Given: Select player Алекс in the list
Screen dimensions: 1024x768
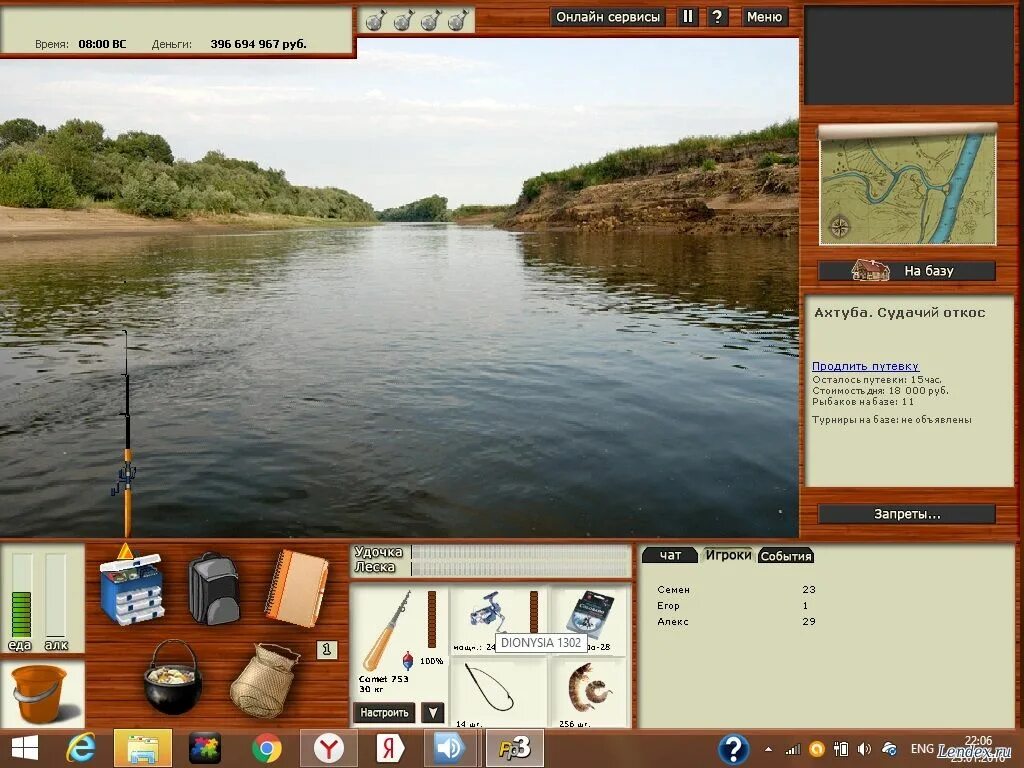Looking at the screenshot, I should [x=736, y=622].
